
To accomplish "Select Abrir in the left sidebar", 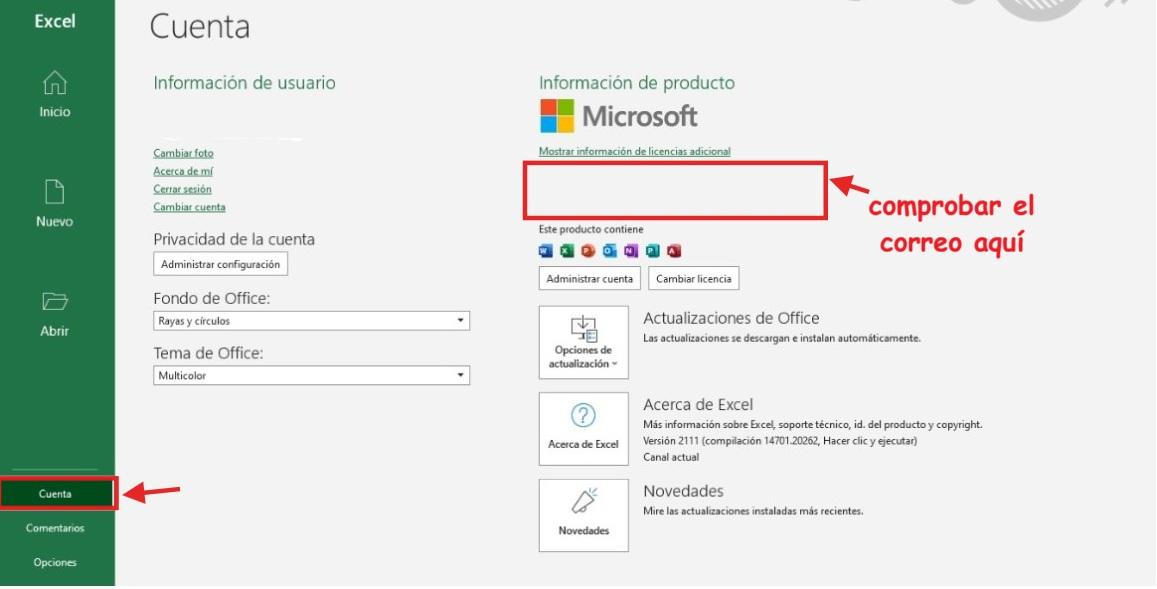I will pos(55,313).
